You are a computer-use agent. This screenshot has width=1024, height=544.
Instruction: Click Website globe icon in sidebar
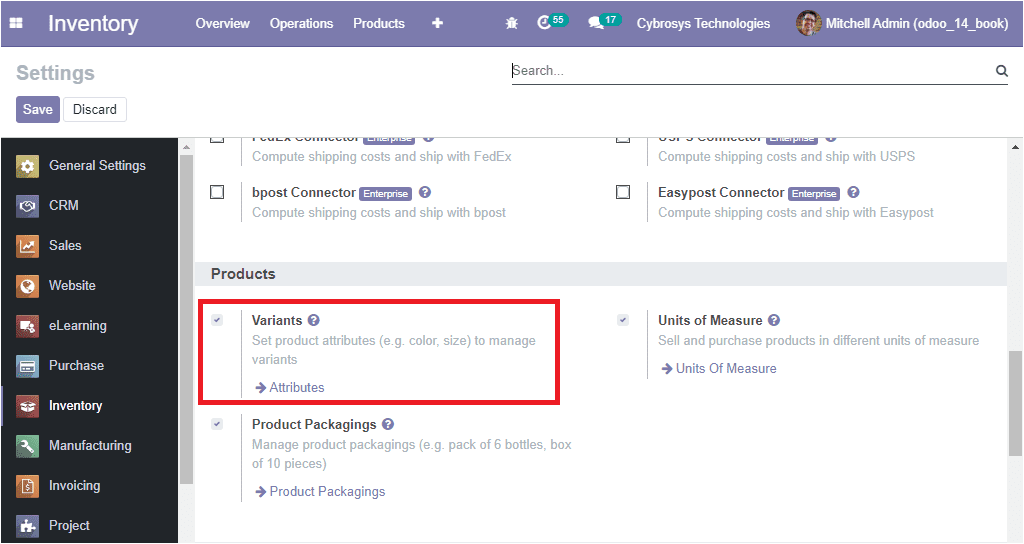click(27, 286)
